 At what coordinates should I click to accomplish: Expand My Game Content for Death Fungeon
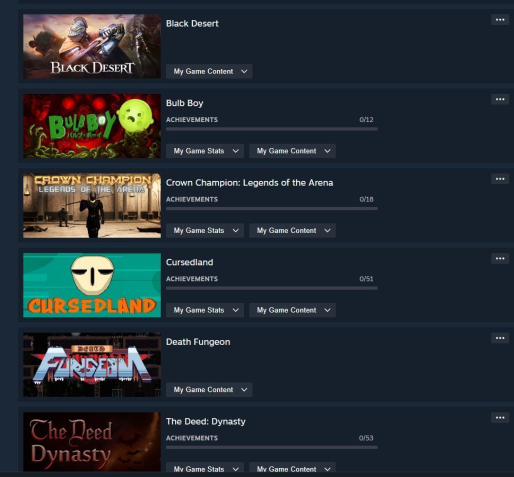(x=209, y=390)
